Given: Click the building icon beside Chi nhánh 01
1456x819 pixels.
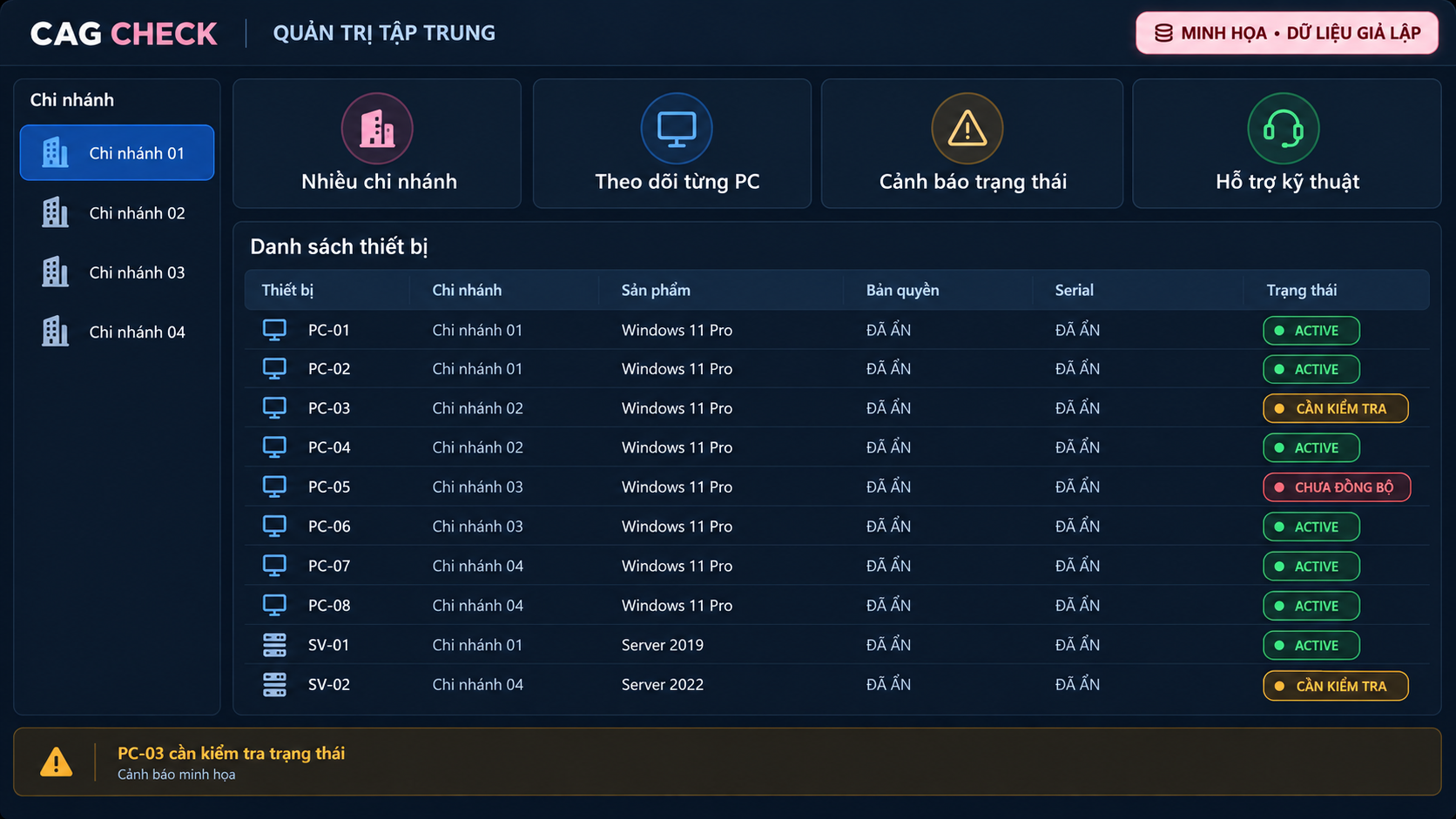Looking at the screenshot, I should point(56,152).
